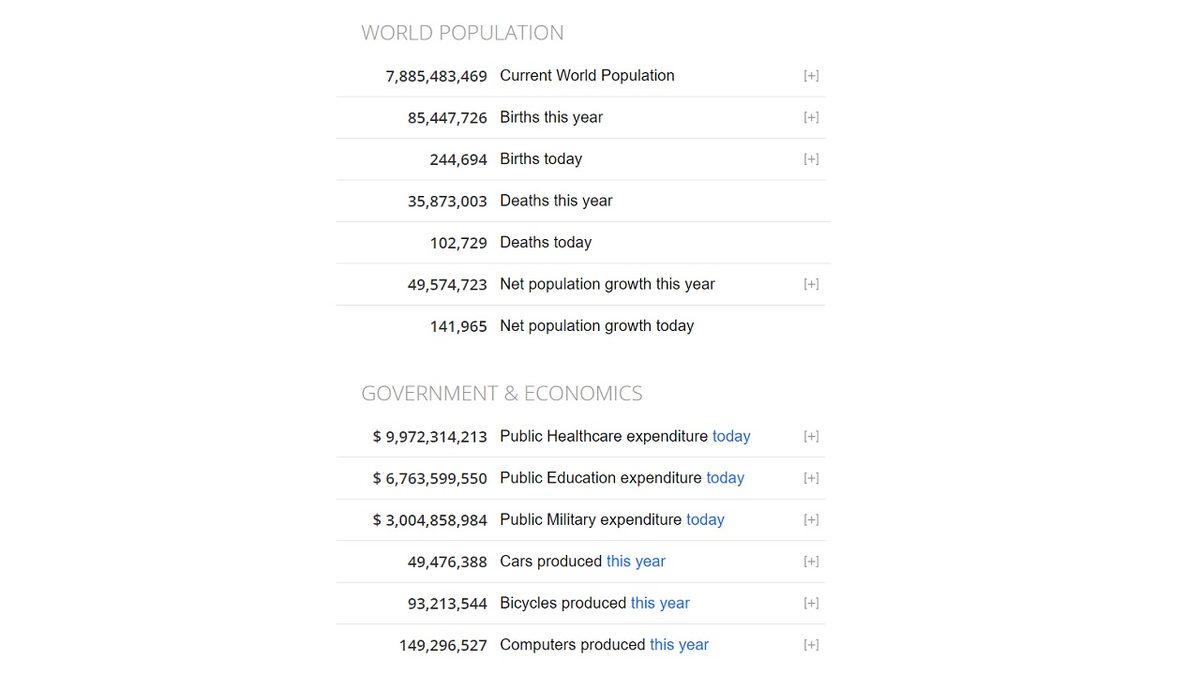This screenshot has width=1200, height=675.
Task: Click 'today' link in Military expenditure
Action: (705, 520)
